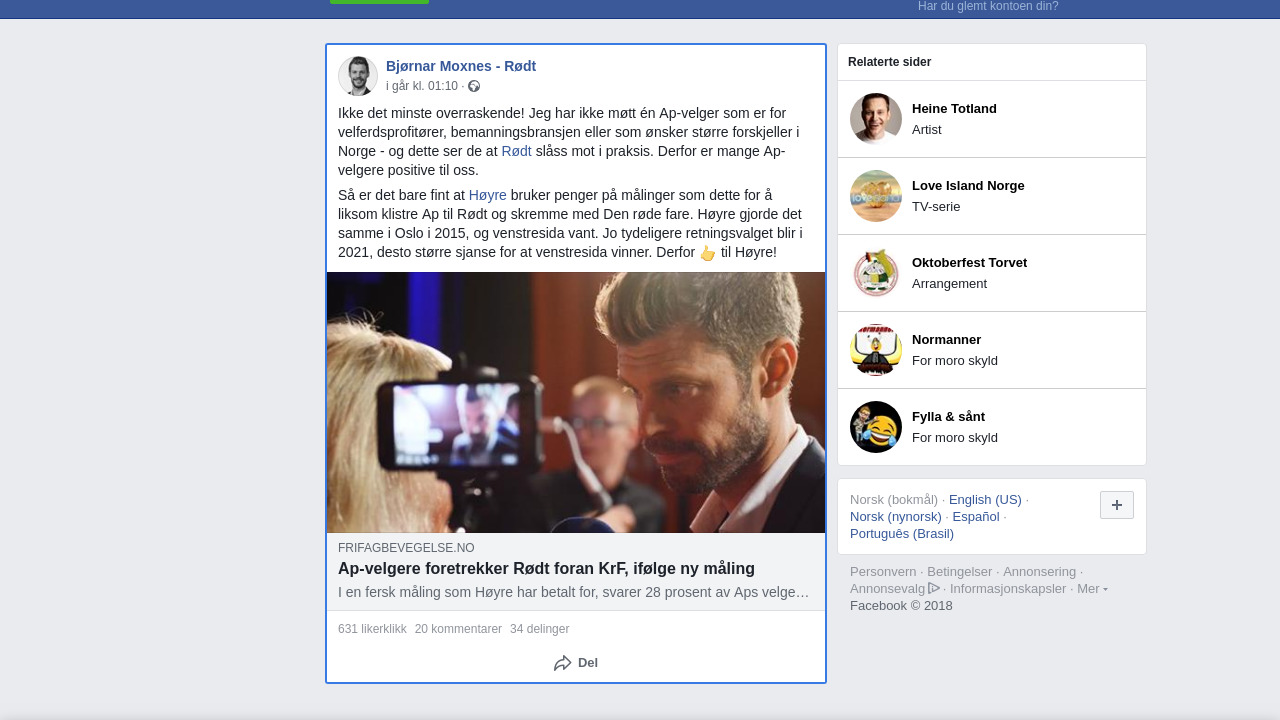The image size is (1280, 720).
Task: Open post timestamp i går kl. 01:10
Action: [x=422, y=87]
